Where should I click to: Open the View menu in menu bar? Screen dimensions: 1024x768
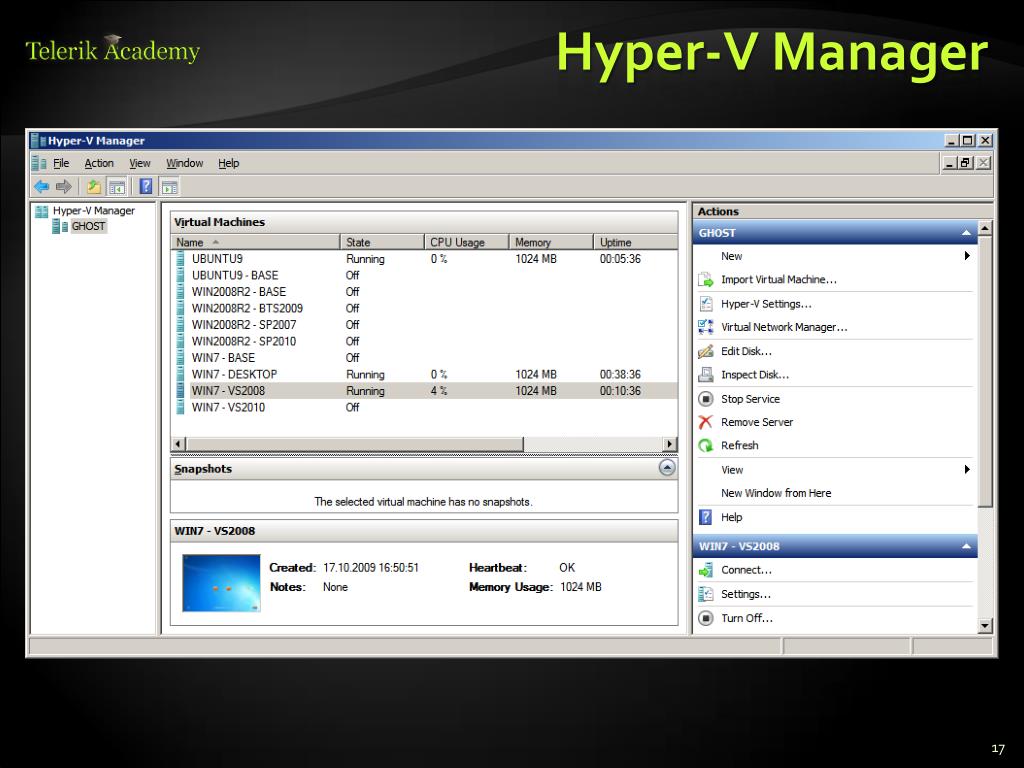point(140,163)
